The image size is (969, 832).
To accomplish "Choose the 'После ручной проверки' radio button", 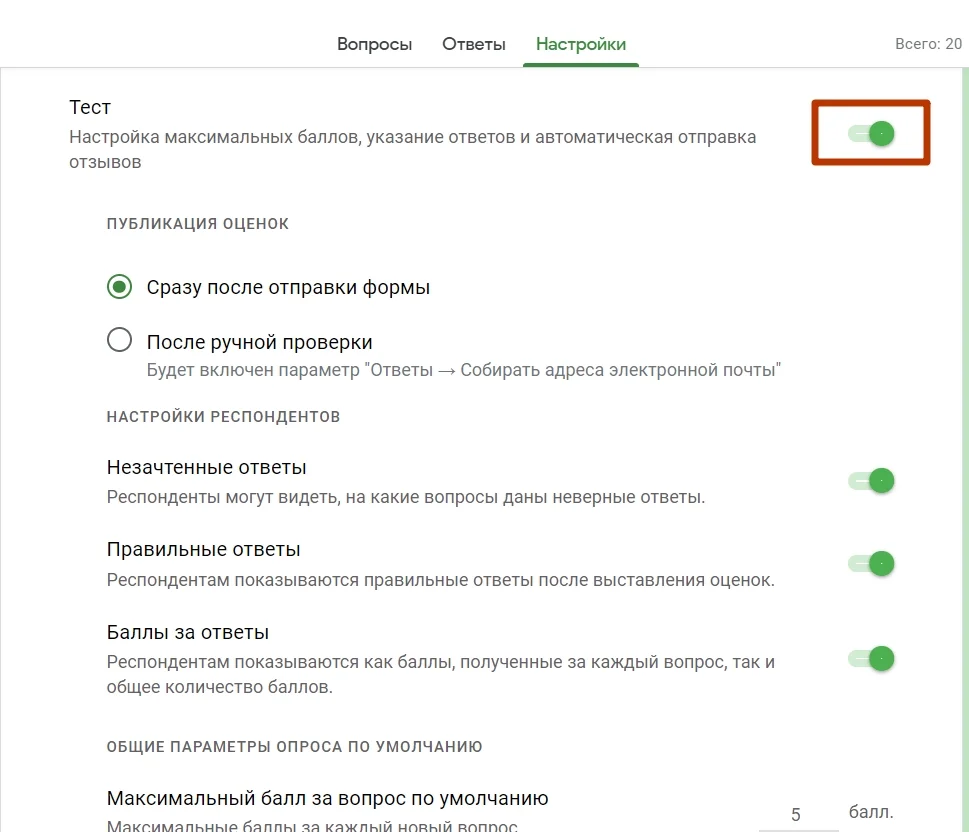I will point(120,341).
